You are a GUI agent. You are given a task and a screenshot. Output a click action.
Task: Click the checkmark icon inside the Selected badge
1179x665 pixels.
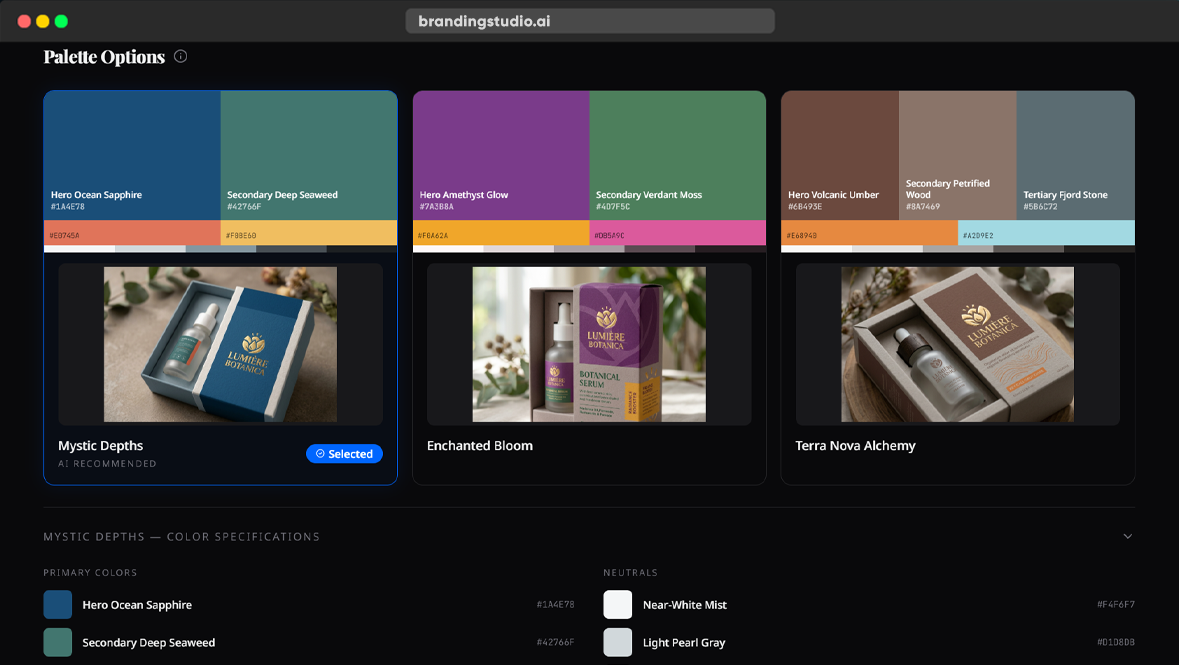pos(320,453)
